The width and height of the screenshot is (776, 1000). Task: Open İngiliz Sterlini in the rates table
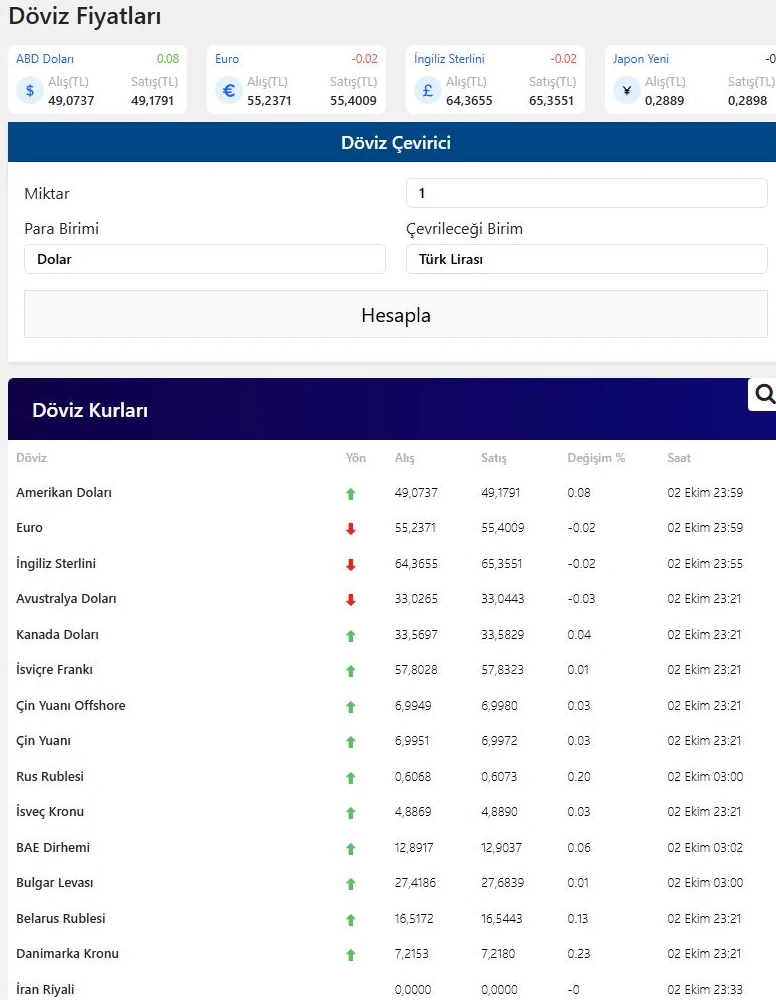coord(56,563)
